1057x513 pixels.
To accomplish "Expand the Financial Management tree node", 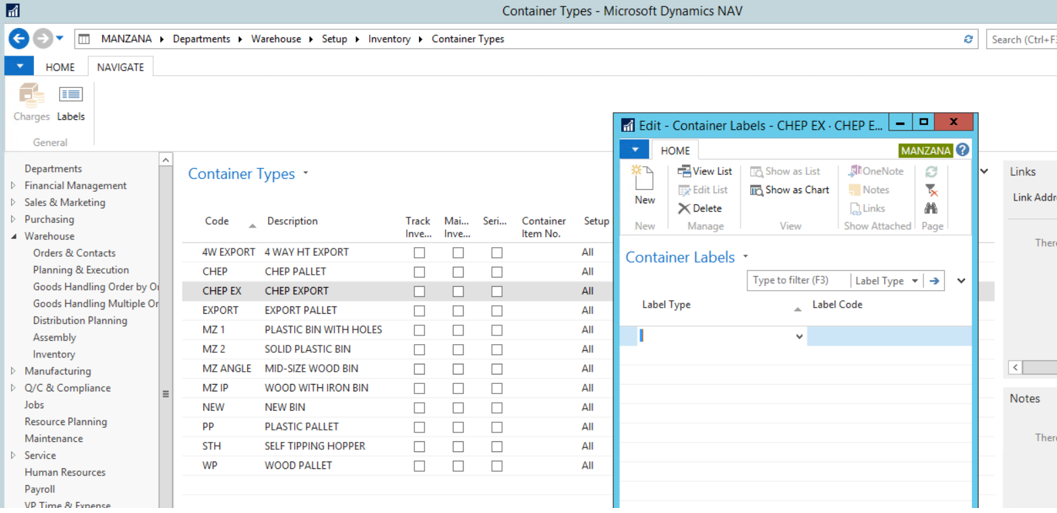I will tap(13, 185).
